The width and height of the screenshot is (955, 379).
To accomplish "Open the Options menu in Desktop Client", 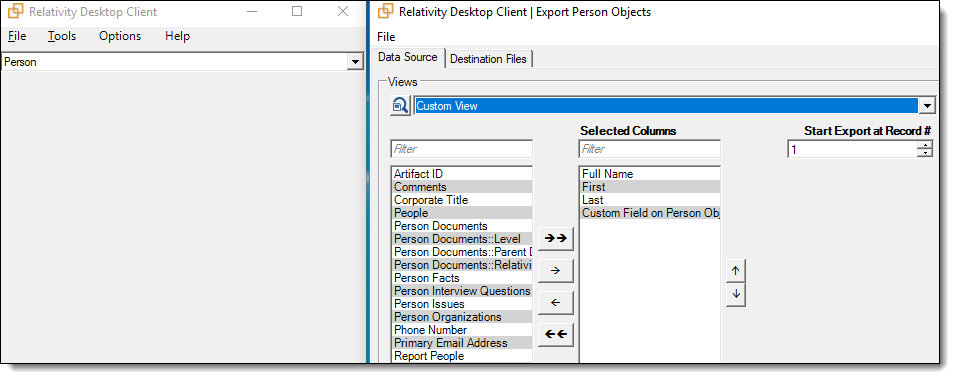I will click(x=120, y=36).
